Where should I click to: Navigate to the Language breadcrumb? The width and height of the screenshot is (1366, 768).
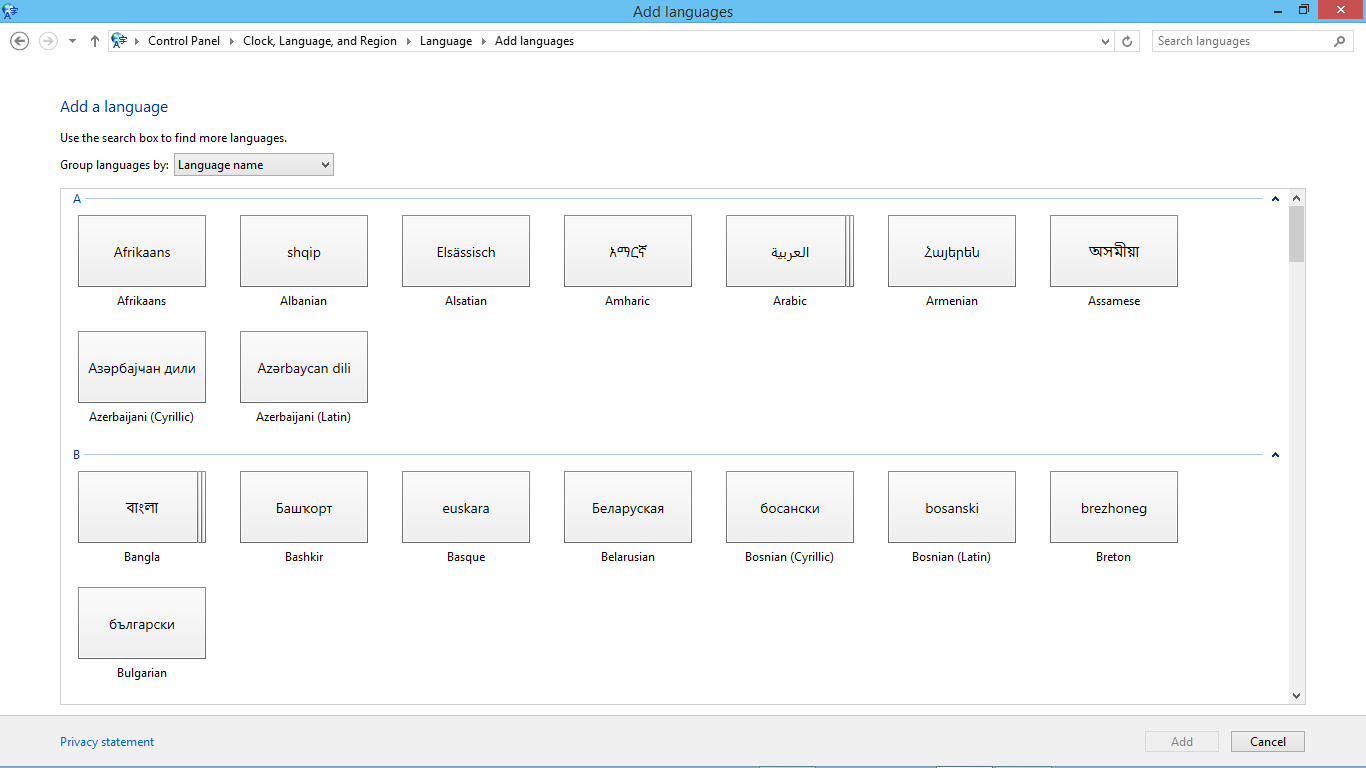click(446, 41)
